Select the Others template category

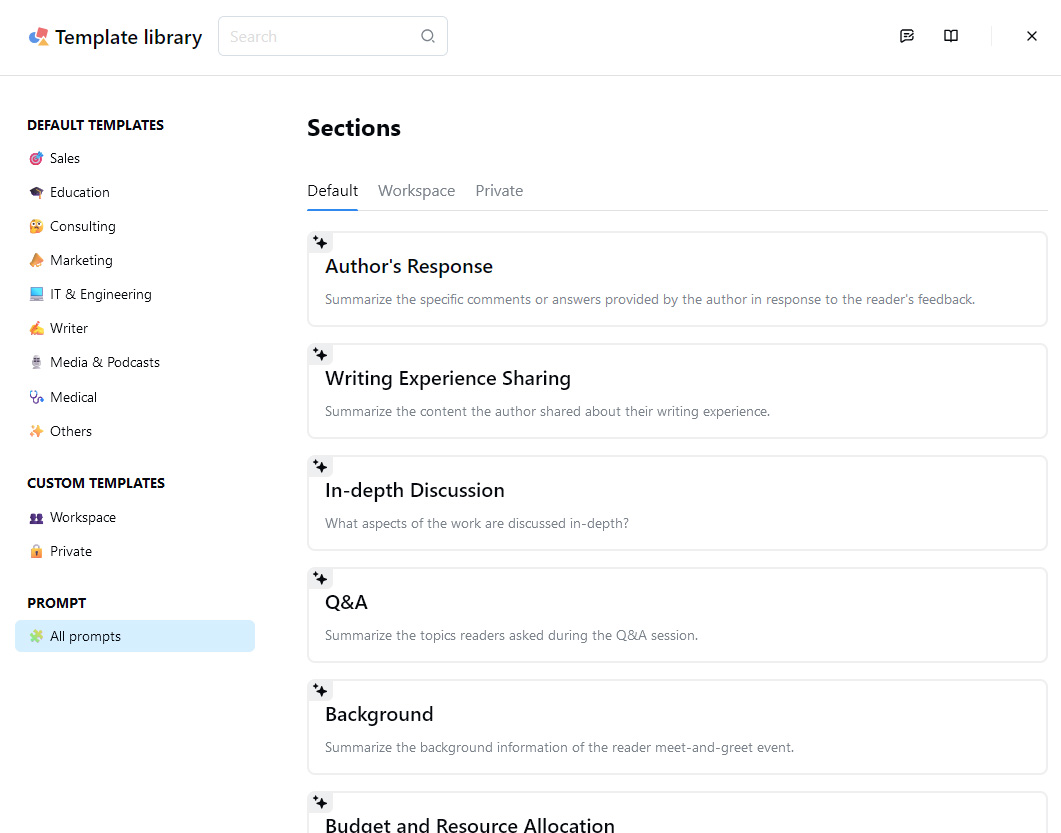(x=135, y=431)
